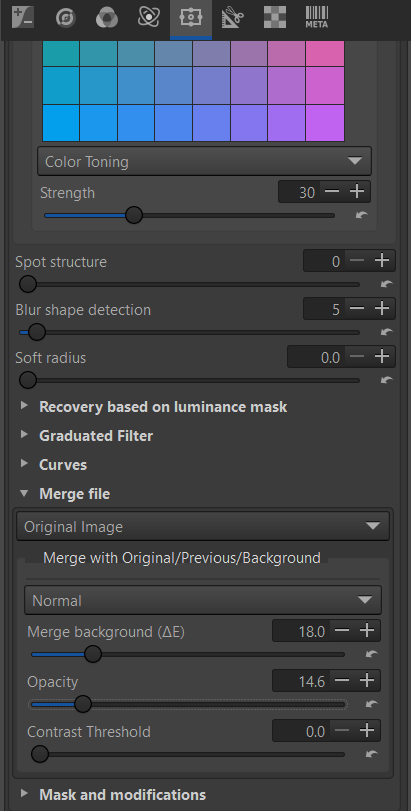Open the Advanced tab atom icon
This screenshot has width=411, height=811.
coord(149,18)
